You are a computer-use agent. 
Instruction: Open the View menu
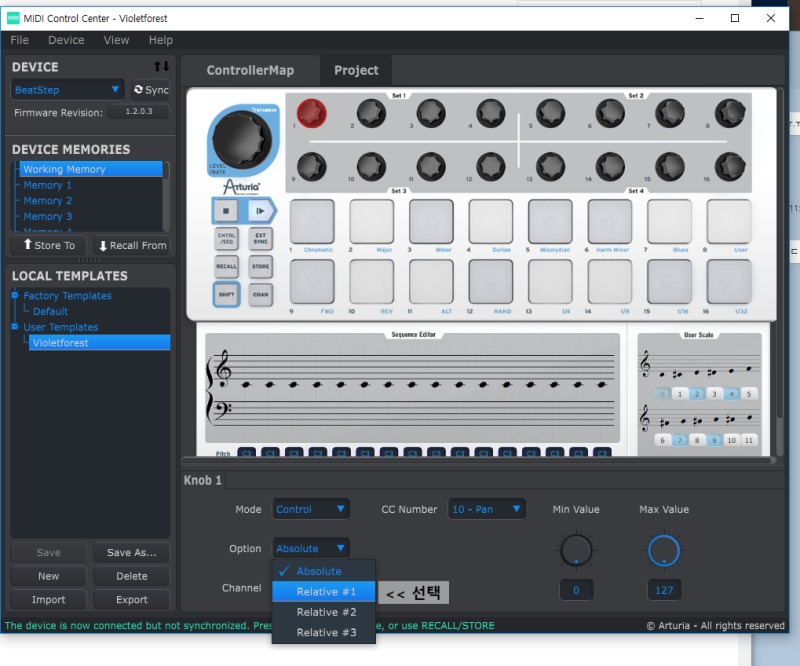[116, 40]
